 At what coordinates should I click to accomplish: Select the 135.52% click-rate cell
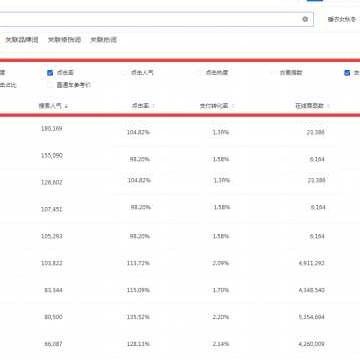[x=138, y=317]
